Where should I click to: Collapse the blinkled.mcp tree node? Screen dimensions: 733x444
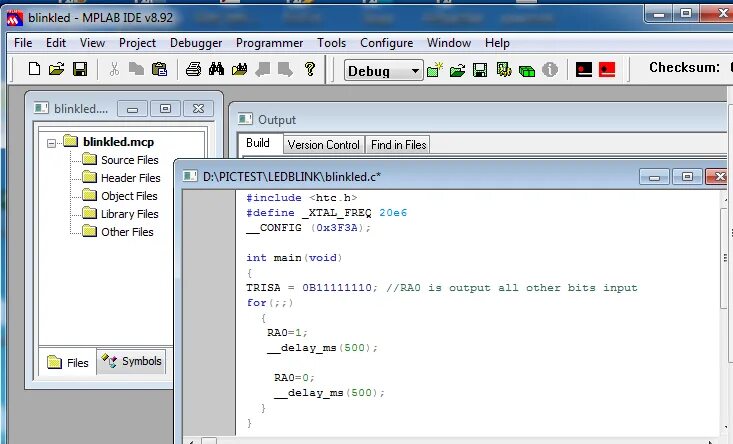pos(51,143)
